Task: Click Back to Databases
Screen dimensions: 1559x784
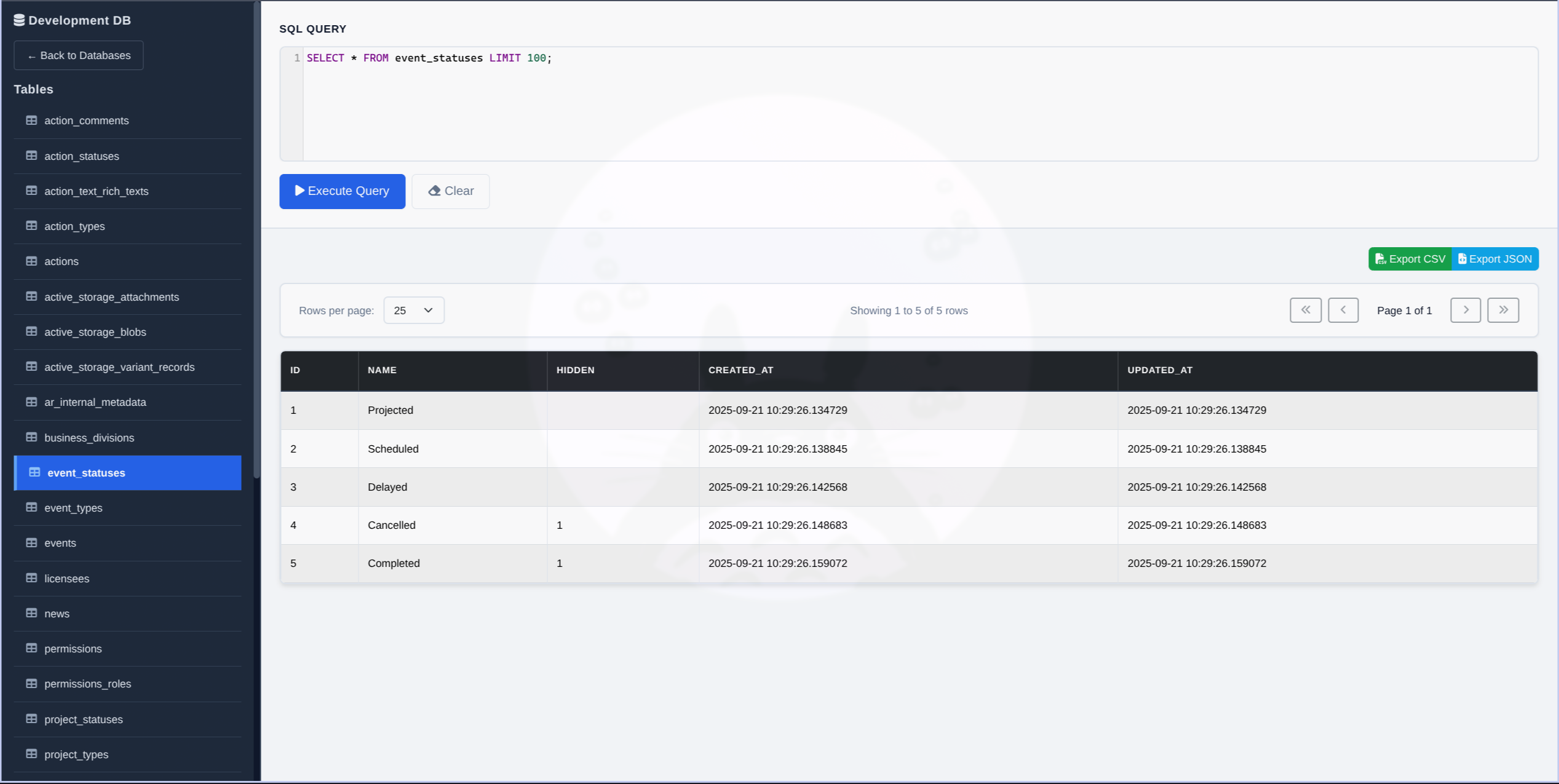Action: pos(78,55)
